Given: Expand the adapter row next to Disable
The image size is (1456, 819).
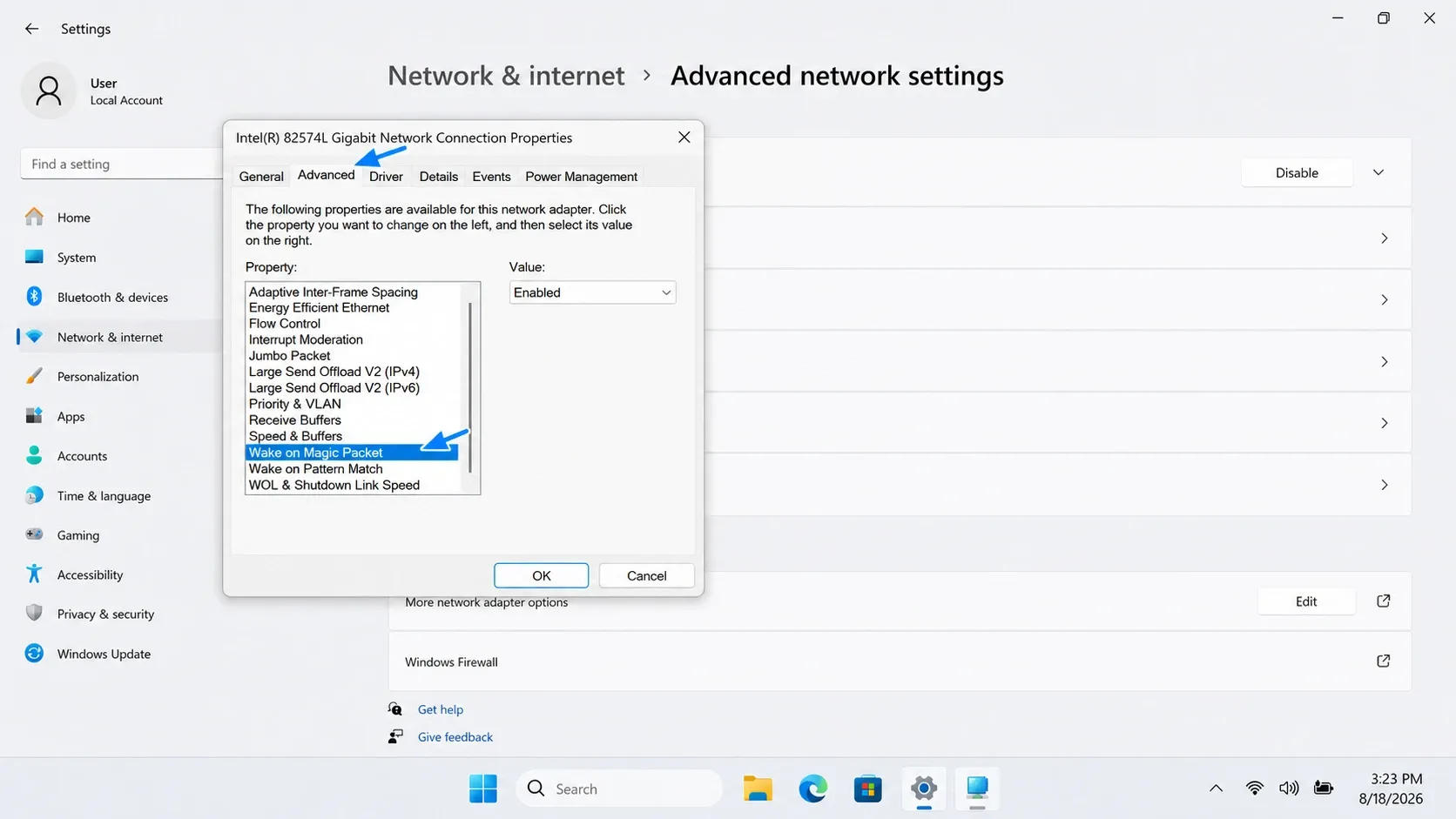Looking at the screenshot, I should coord(1378,172).
